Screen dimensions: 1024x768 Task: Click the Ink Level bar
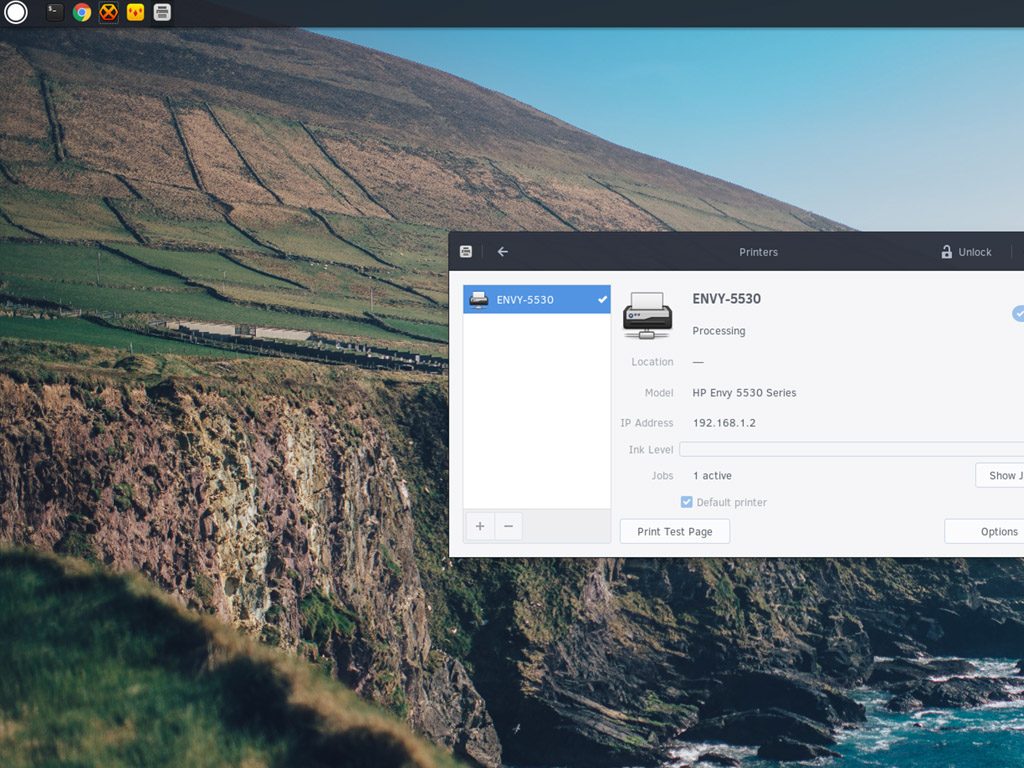[851, 450]
